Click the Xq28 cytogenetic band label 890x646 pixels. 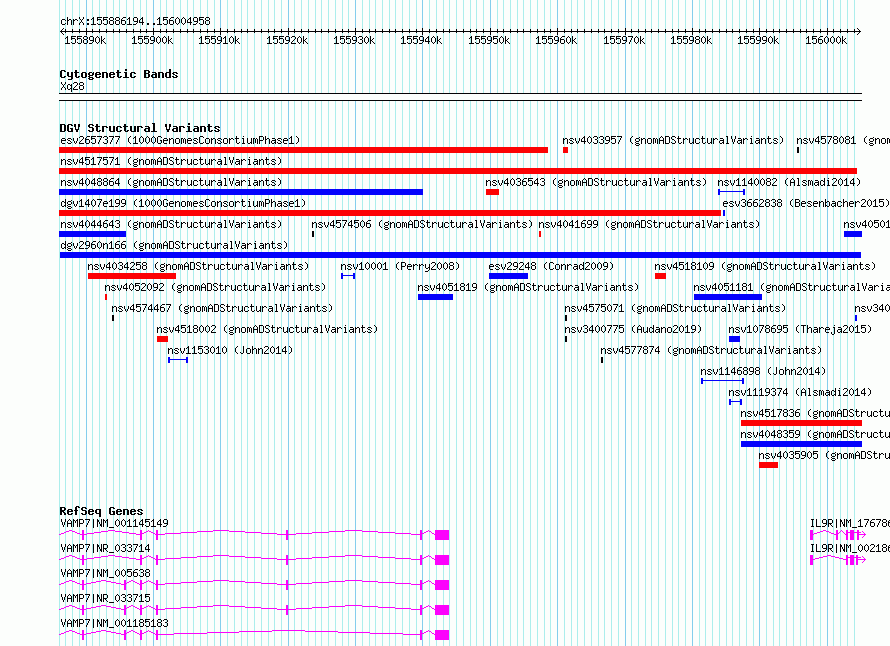(72, 86)
